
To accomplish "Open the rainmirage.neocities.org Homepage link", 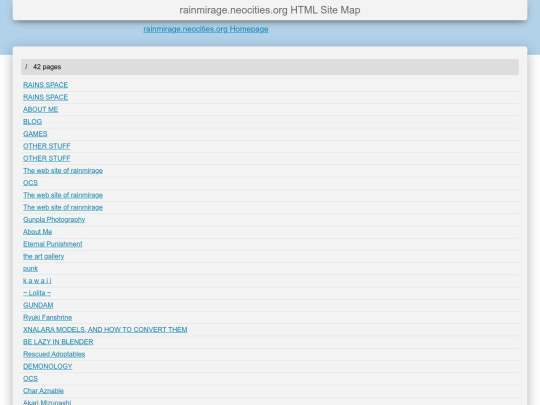I will click(206, 29).
